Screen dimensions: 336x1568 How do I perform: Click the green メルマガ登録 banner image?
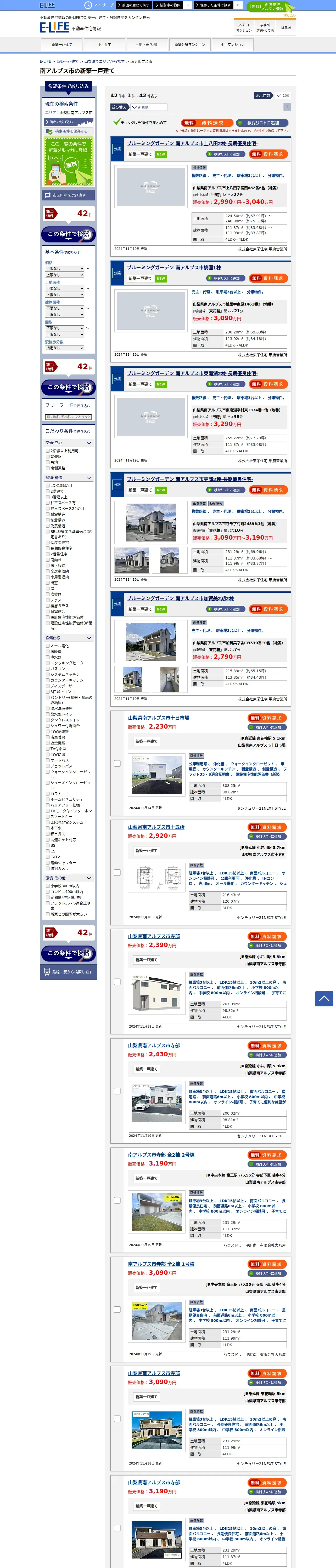pos(68,161)
